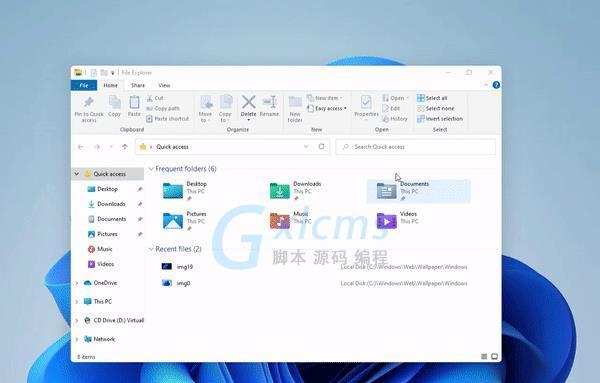This screenshot has height=383, width=600.
Task: Expand the CD Drive (D:) node
Action: (x=77, y=321)
